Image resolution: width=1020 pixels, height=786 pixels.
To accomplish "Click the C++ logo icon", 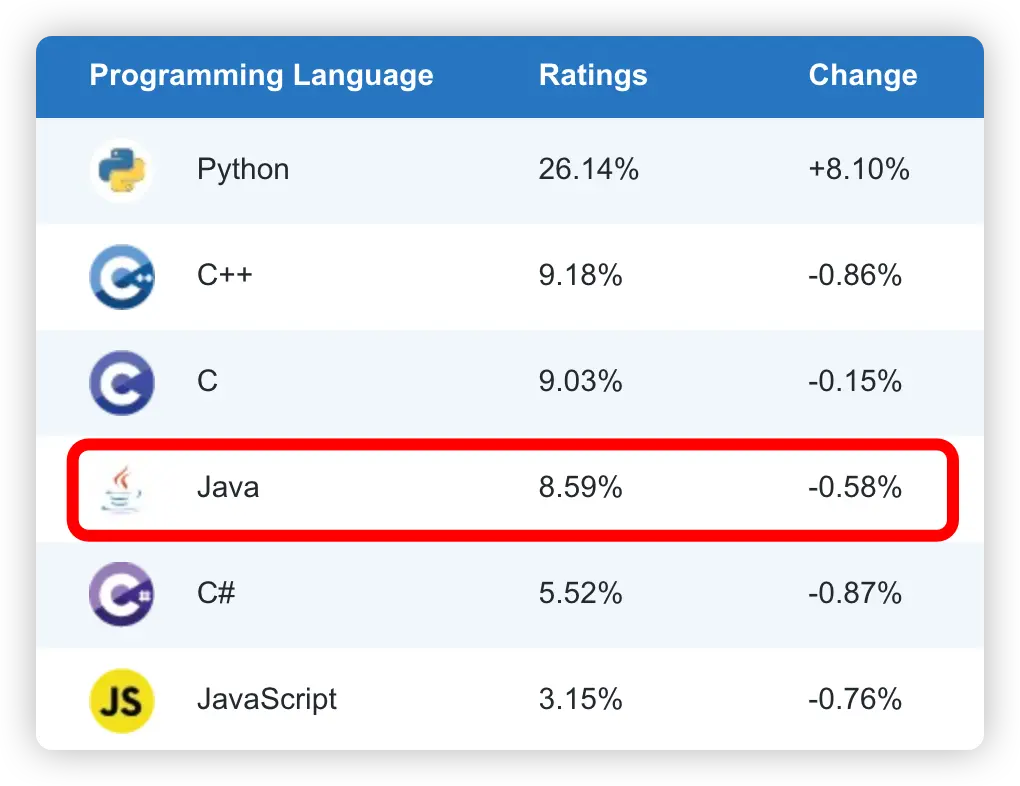I will [121, 276].
